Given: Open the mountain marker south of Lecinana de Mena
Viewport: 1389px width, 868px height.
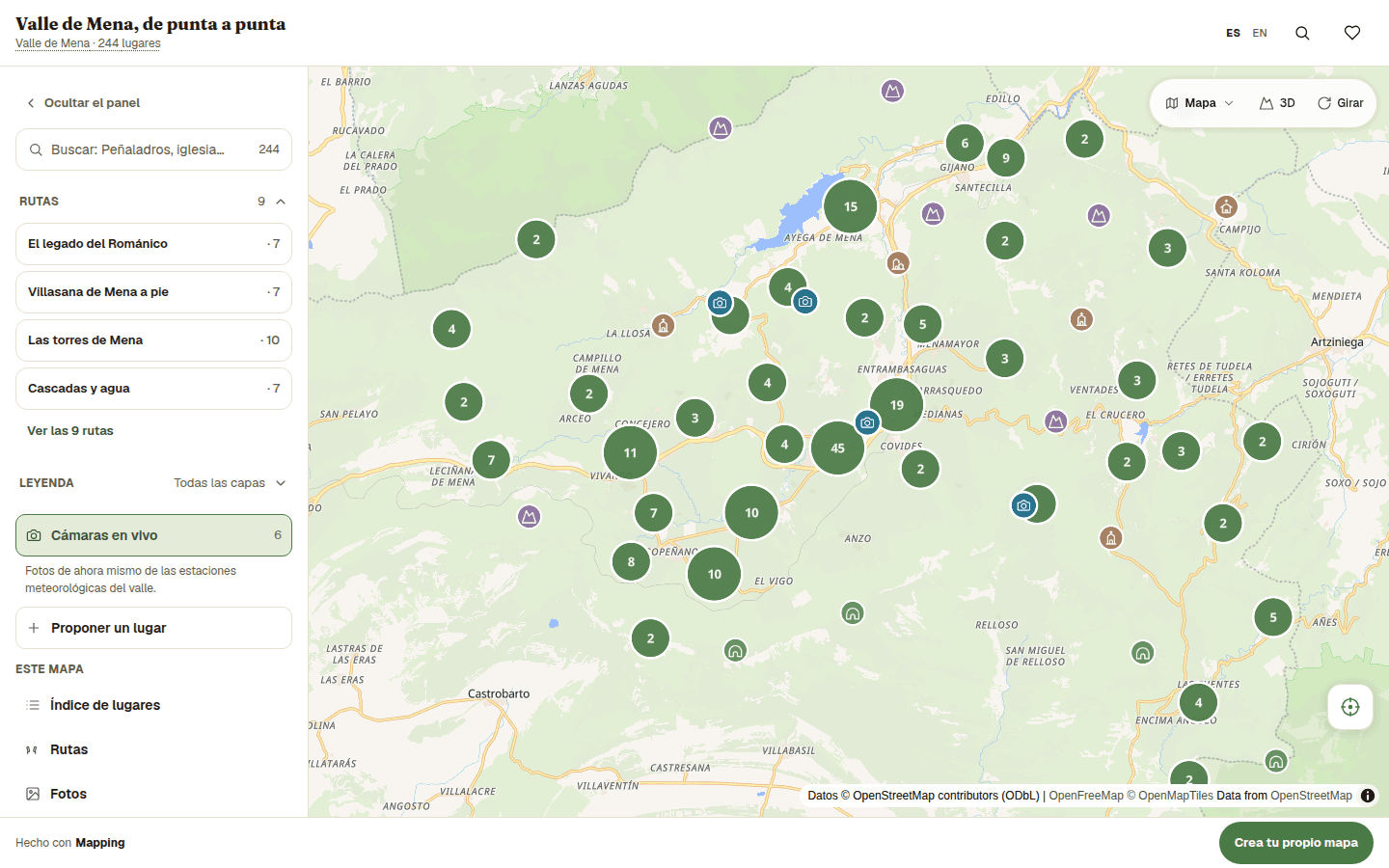Looking at the screenshot, I should pyautogui.click(x=529, y=517).
